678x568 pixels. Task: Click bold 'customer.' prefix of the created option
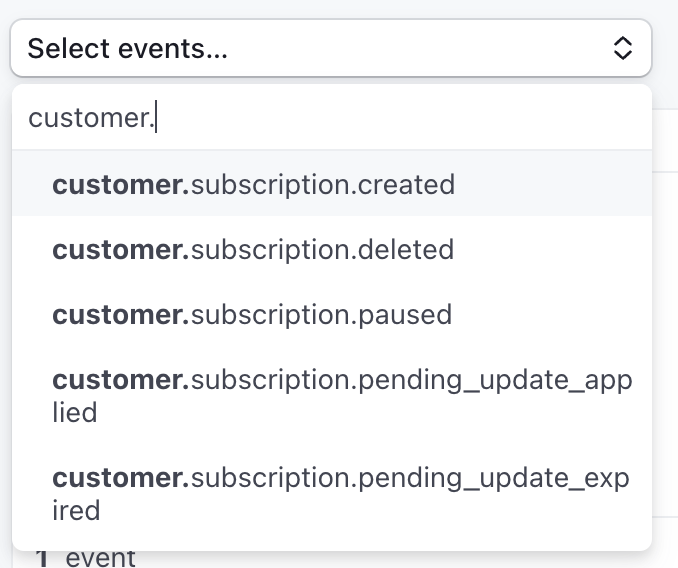(120, 185)
